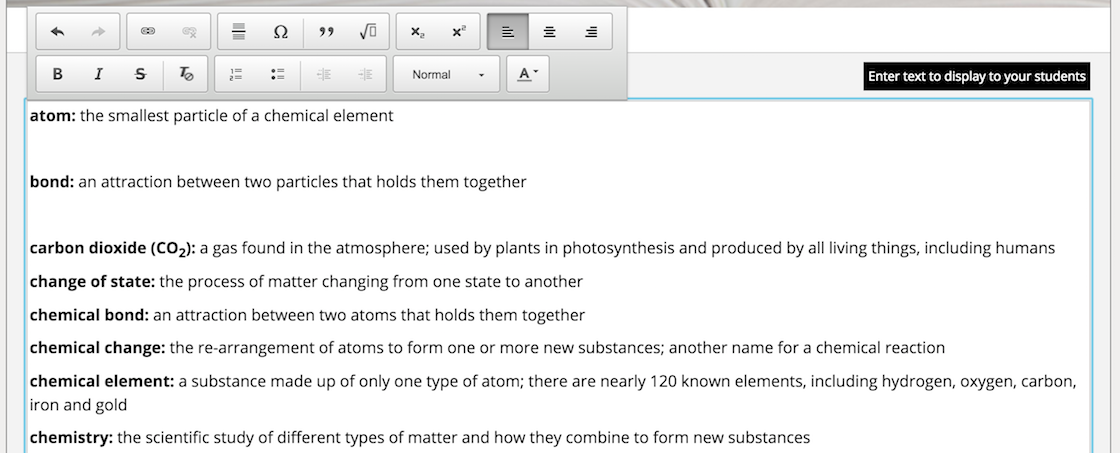Click the text 'iron and gold'
Image resolution: width=1120 pixels, height=453 pixels.
(x=79, y=406)
